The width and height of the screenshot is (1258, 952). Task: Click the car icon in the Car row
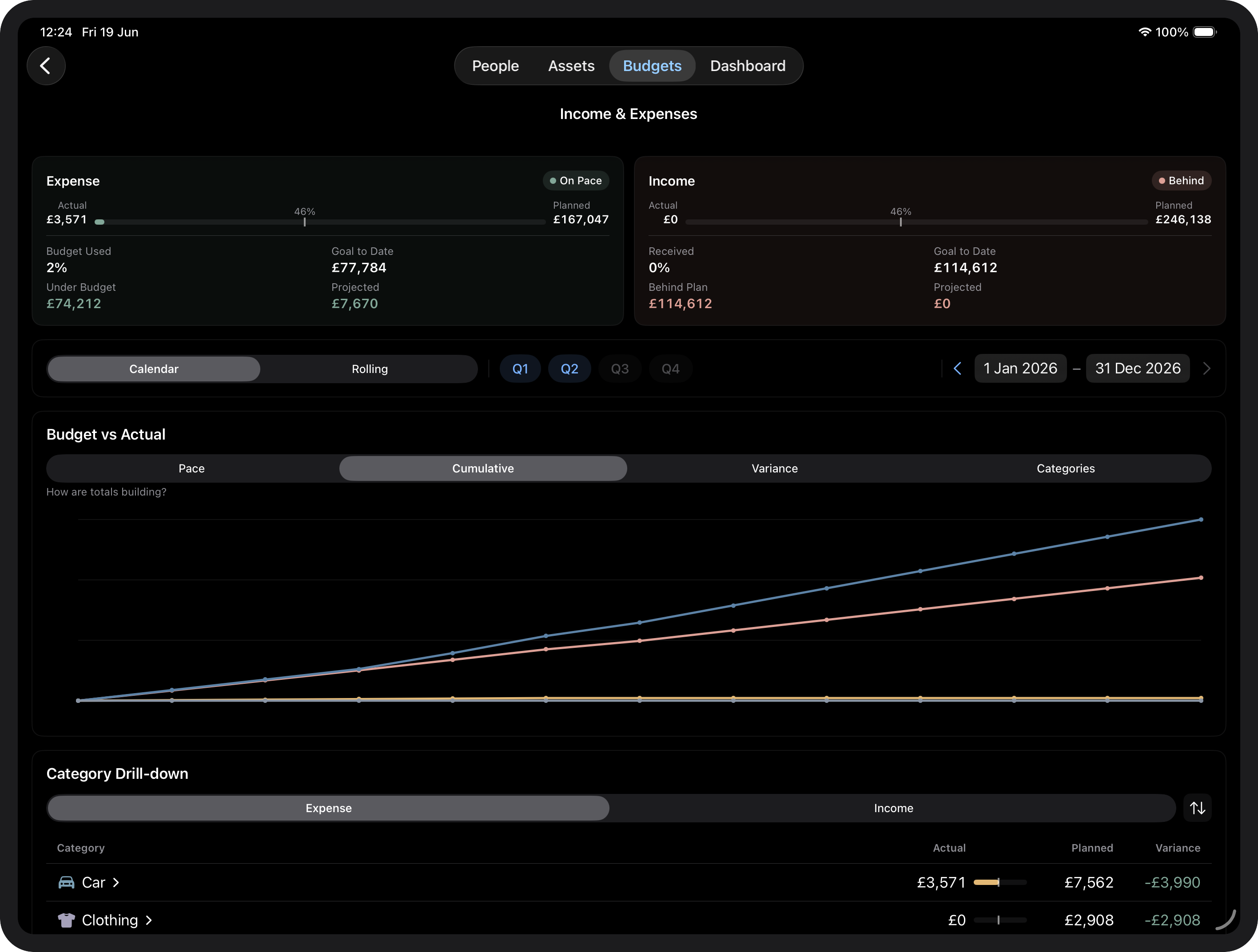pos(67,882)
